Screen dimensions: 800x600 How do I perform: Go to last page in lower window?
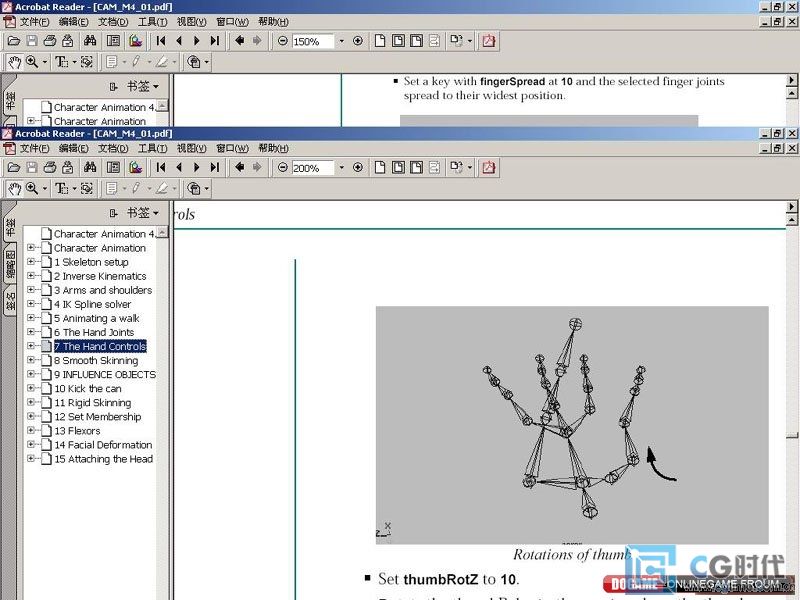[215, 167]
